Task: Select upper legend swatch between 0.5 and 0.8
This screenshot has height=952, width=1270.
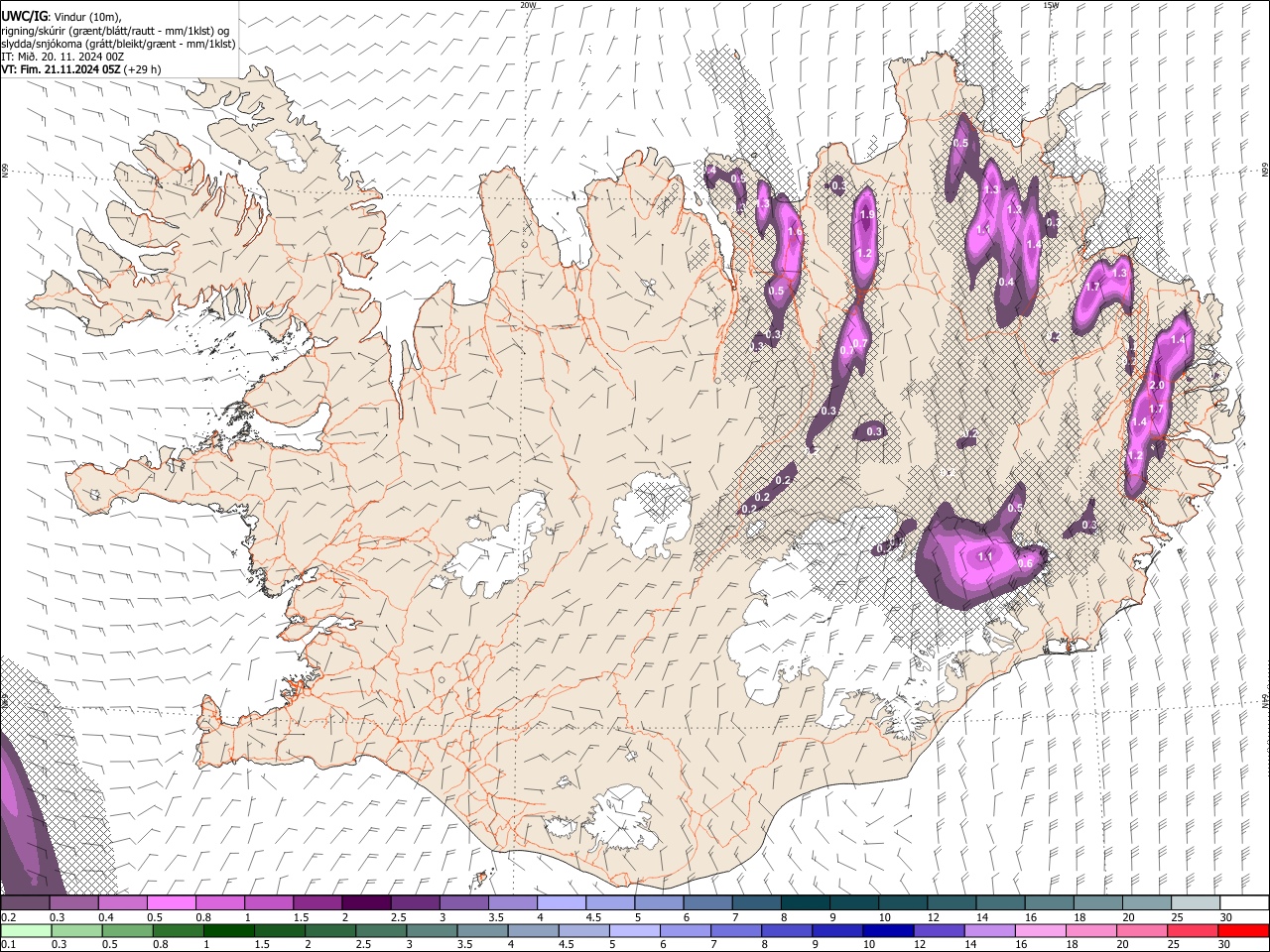Action: point(171,903)
